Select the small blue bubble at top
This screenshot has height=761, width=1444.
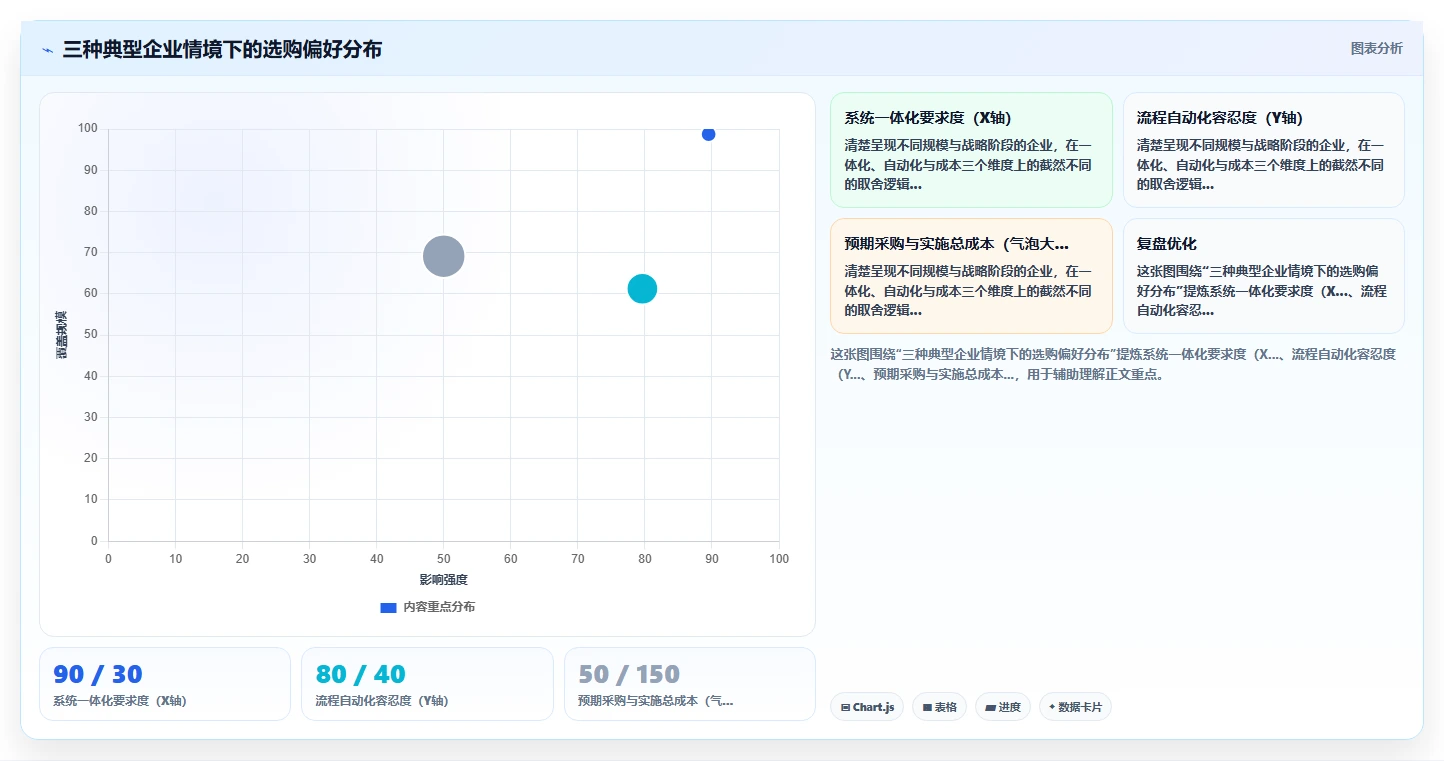(708, 134)
